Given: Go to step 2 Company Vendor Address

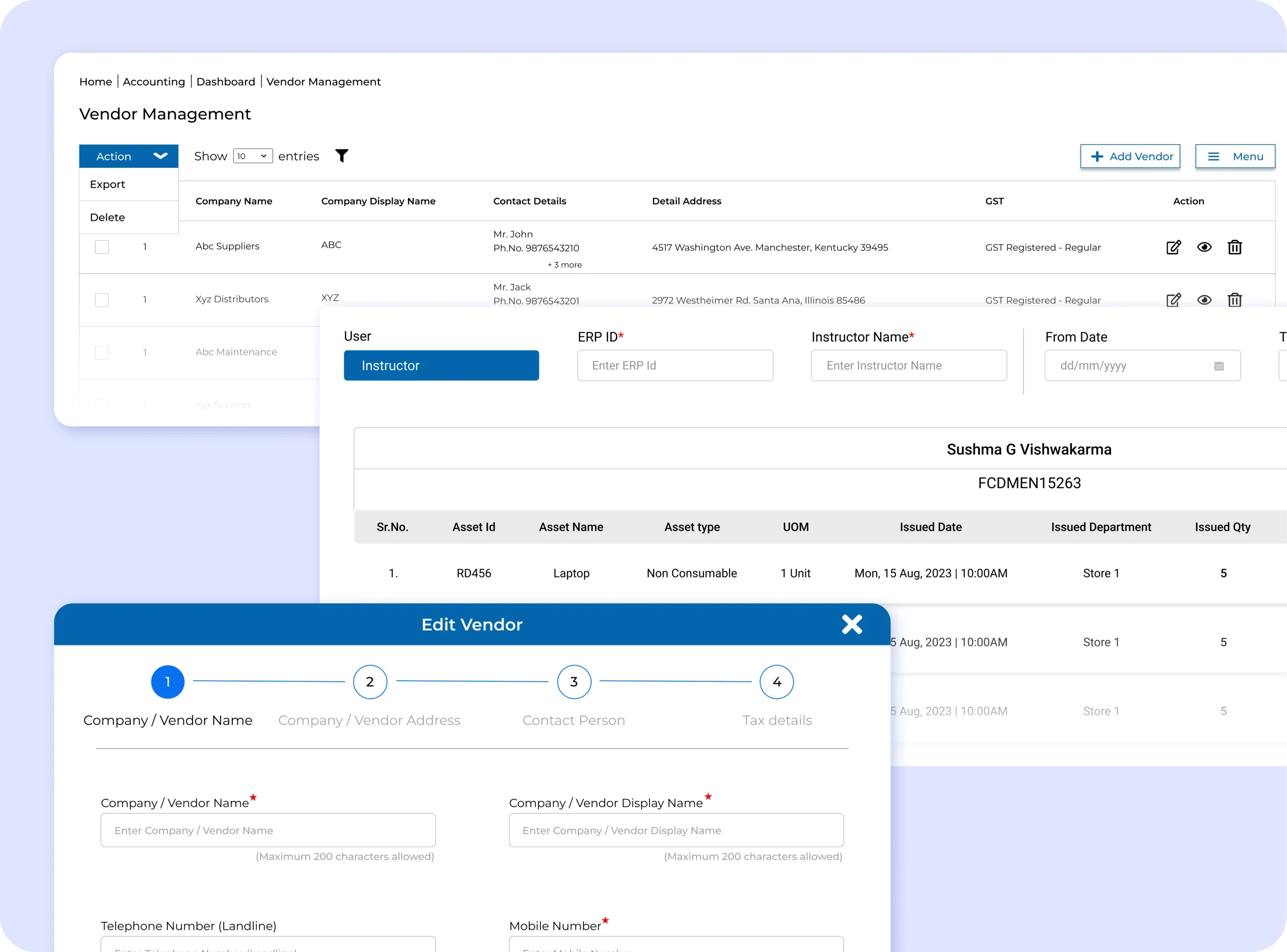Looking at the screenshot, I should click(370, 682).
